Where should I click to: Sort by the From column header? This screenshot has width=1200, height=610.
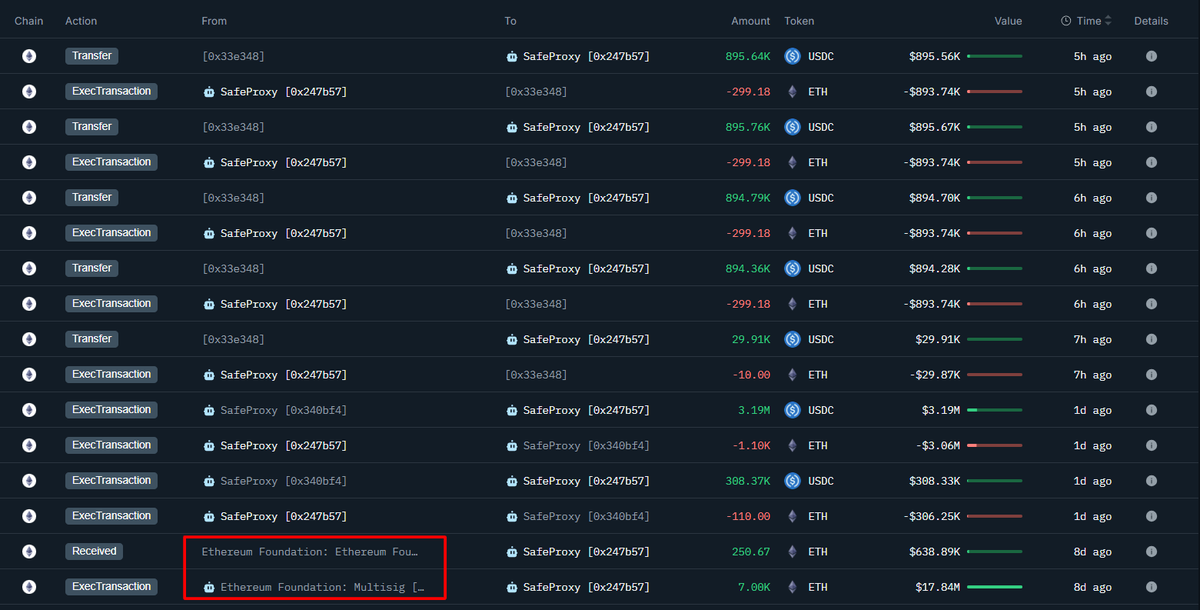214,21
